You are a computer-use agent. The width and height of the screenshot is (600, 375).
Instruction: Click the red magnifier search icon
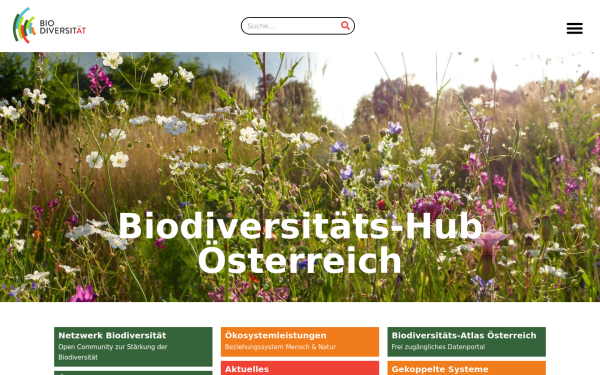pyautogui.click(x=345, y=26)
